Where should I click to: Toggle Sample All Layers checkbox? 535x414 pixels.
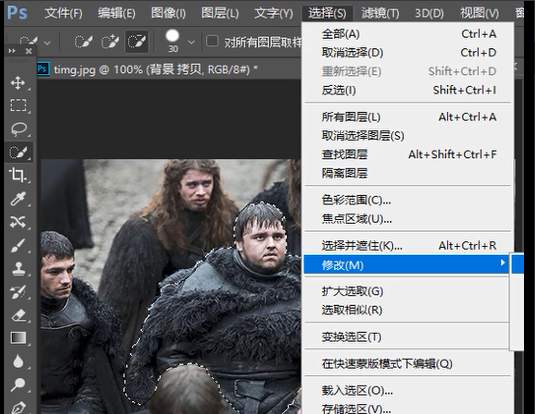(212, 41)
